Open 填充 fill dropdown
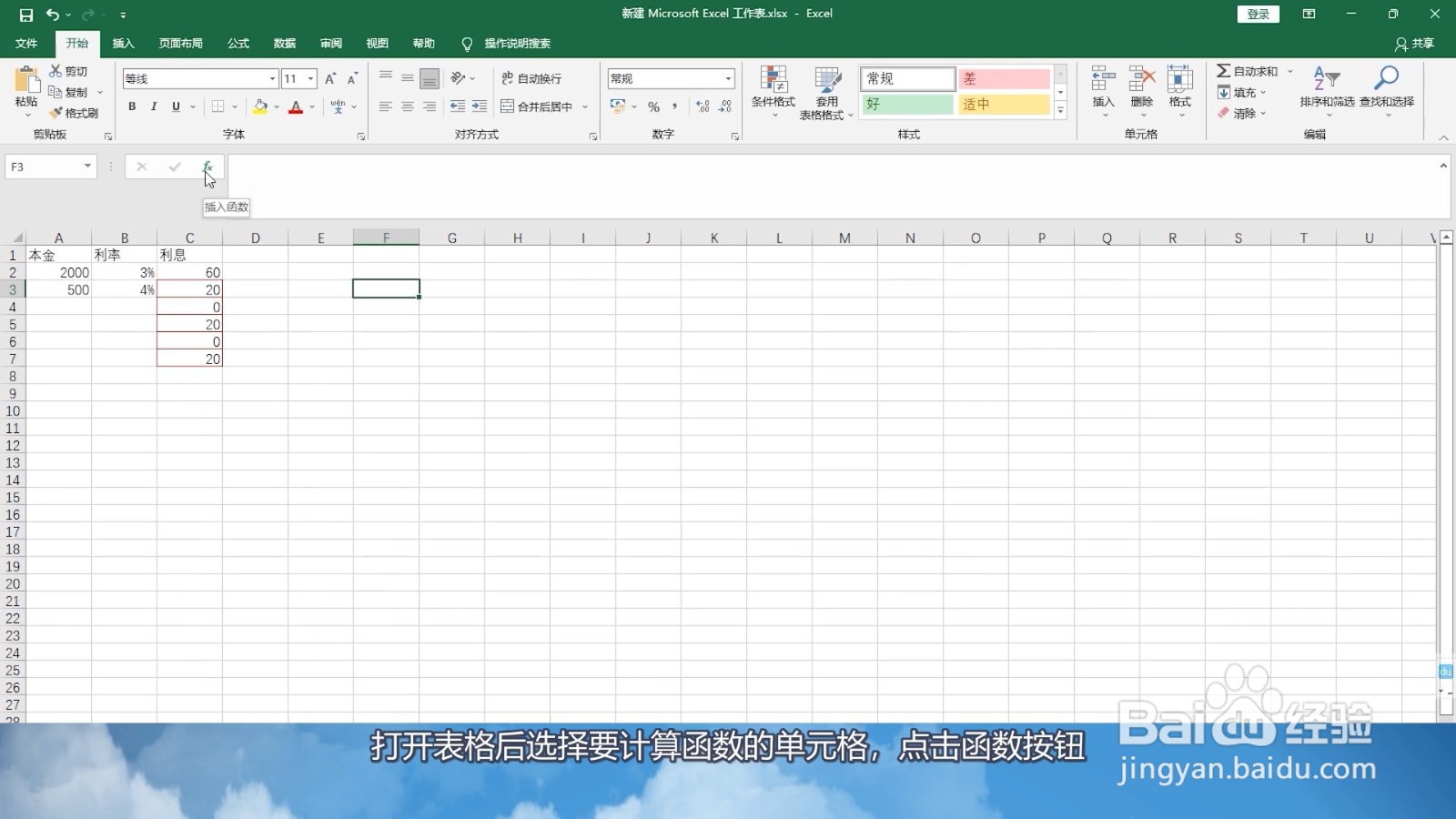 coord(1242,92)
